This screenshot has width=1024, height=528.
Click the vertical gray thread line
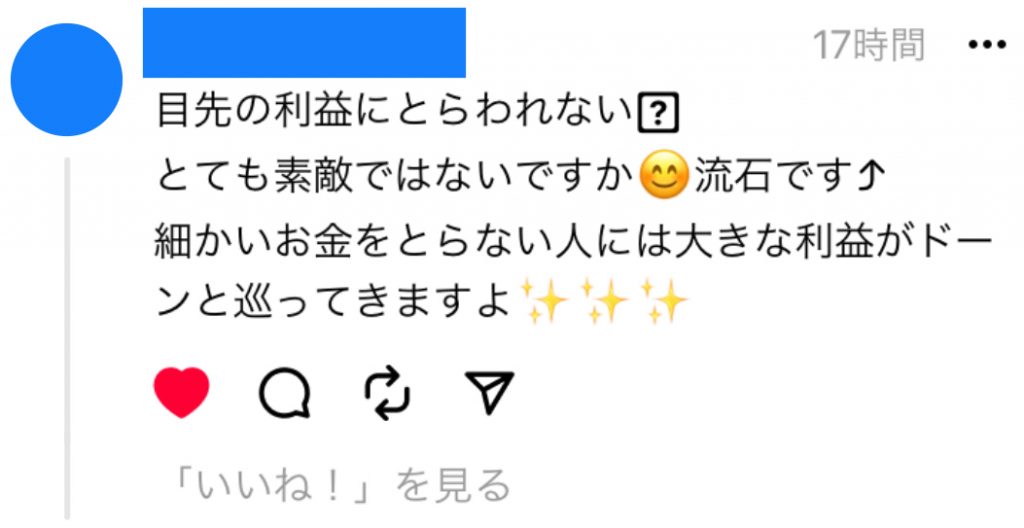click(67, 338)
